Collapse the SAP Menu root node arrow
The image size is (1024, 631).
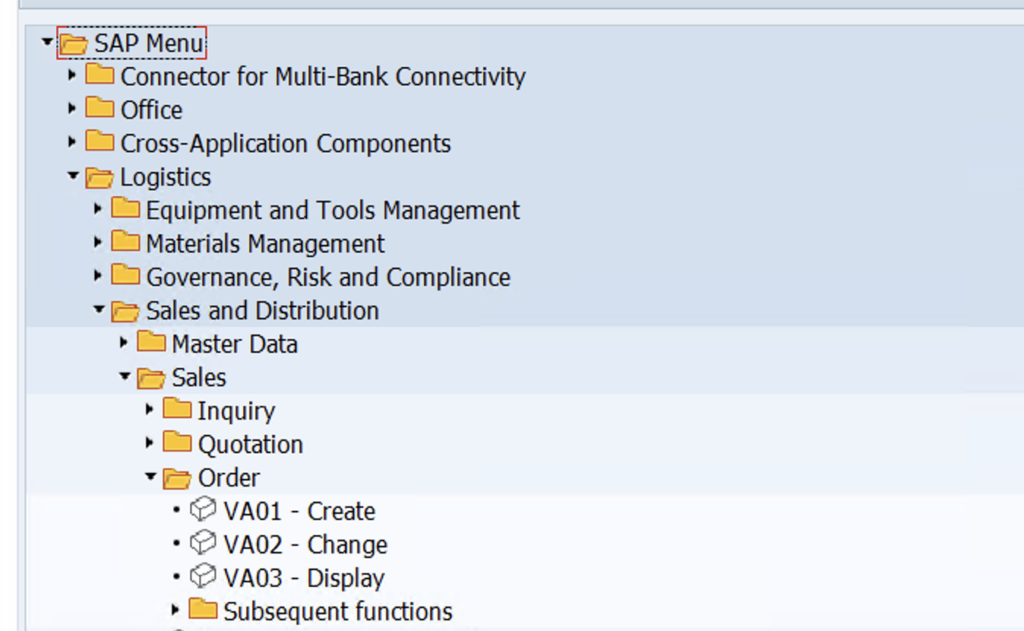point(47,42)
